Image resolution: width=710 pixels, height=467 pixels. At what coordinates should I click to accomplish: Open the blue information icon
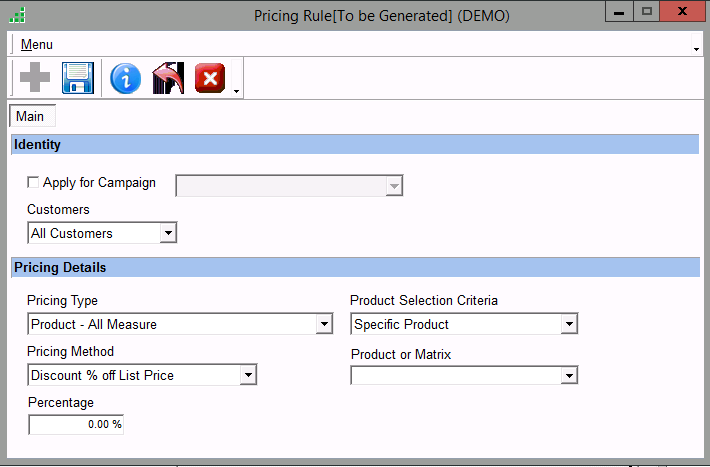[125, 78]
